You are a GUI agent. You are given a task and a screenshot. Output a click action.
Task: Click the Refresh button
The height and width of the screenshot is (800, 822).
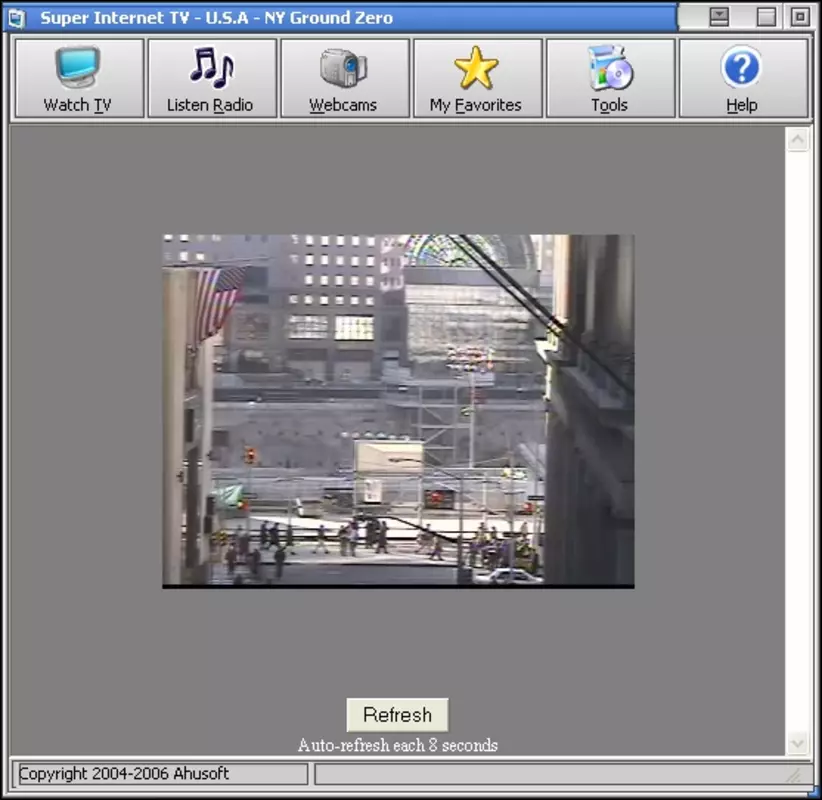[x=397, y=715]
